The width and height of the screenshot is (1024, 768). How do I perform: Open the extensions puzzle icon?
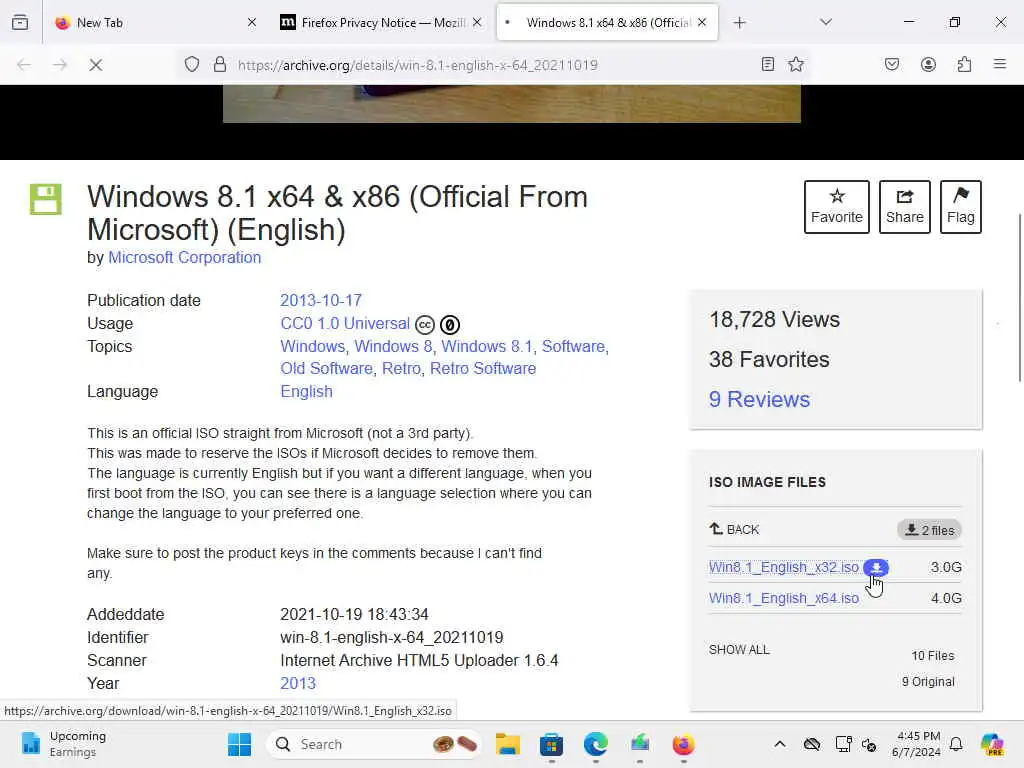pos(964,64)
